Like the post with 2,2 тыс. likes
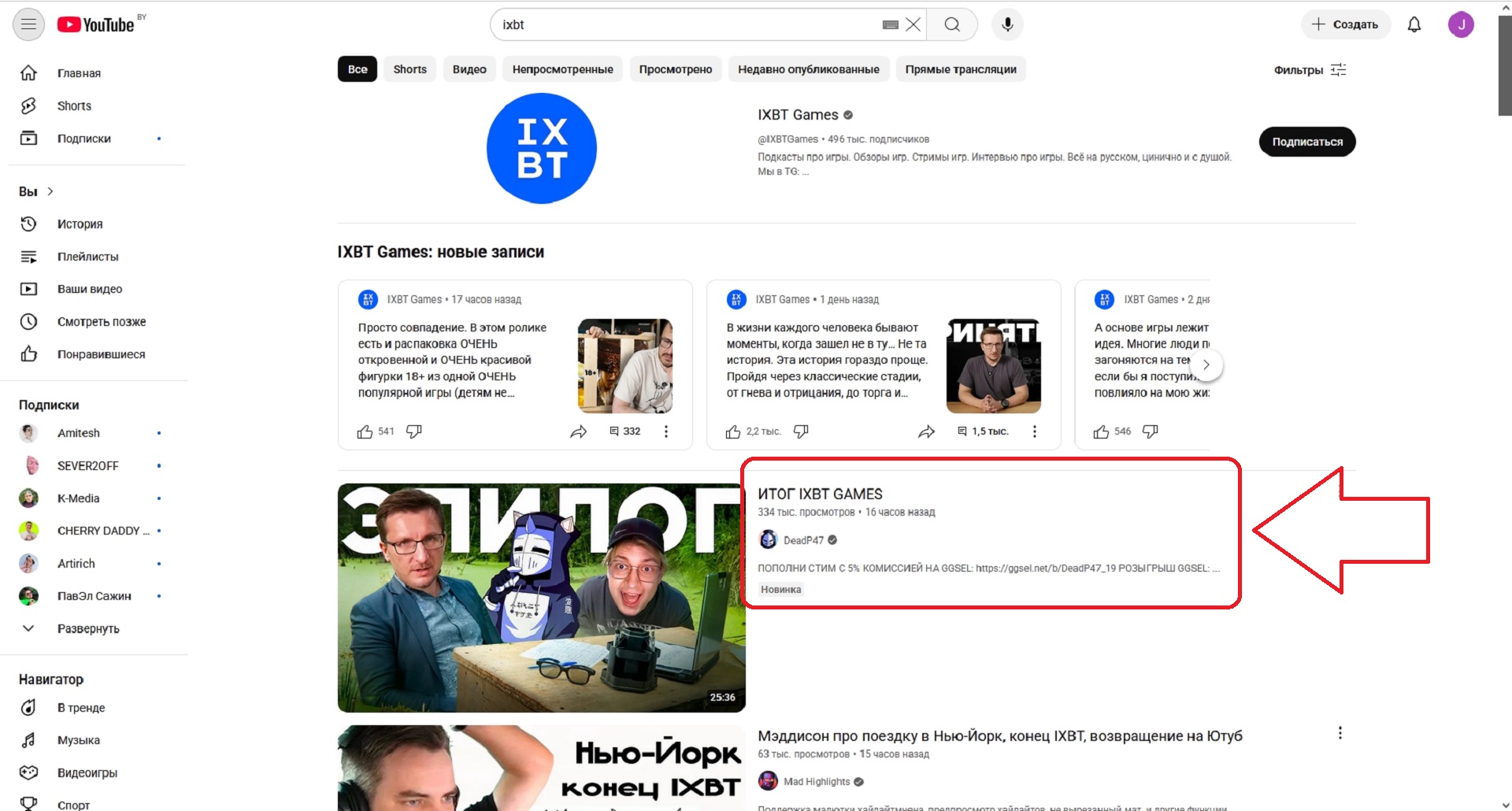The width and height of the screenshot is (1512, 811). pyautogui.click(x=733, y=431)
